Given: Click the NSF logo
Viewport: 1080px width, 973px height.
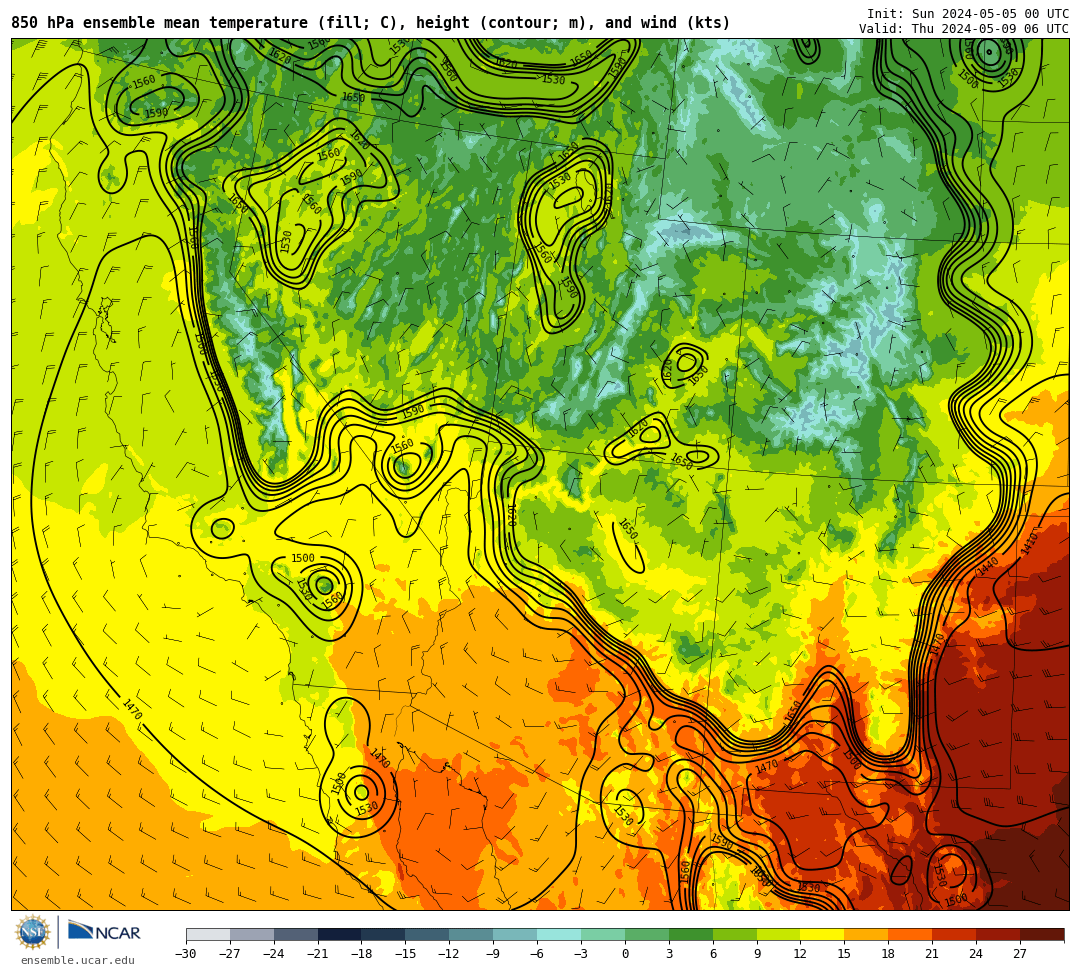Looking at the screenshot, I should click(x=32, y=933).
